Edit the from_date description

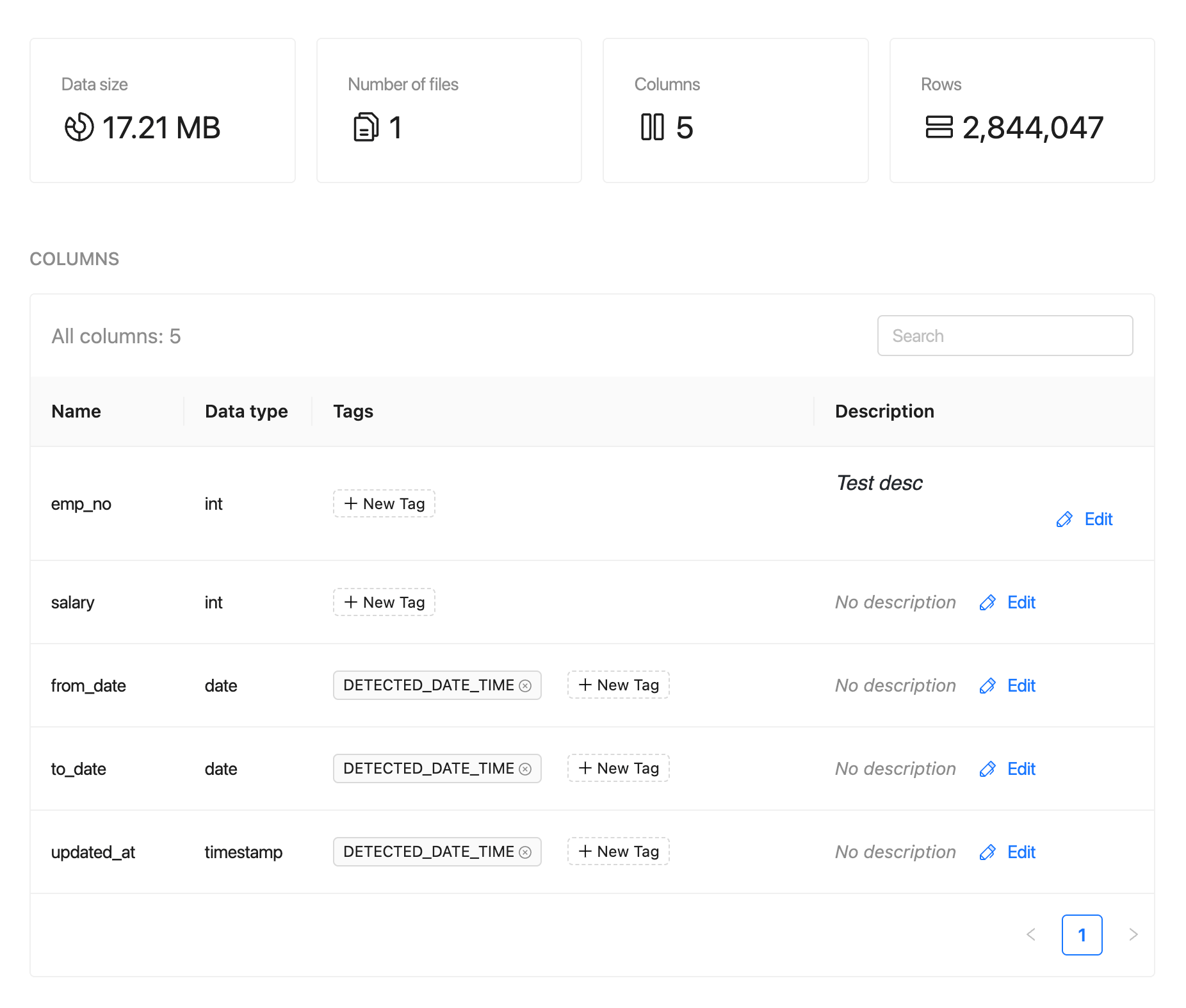1008,686
